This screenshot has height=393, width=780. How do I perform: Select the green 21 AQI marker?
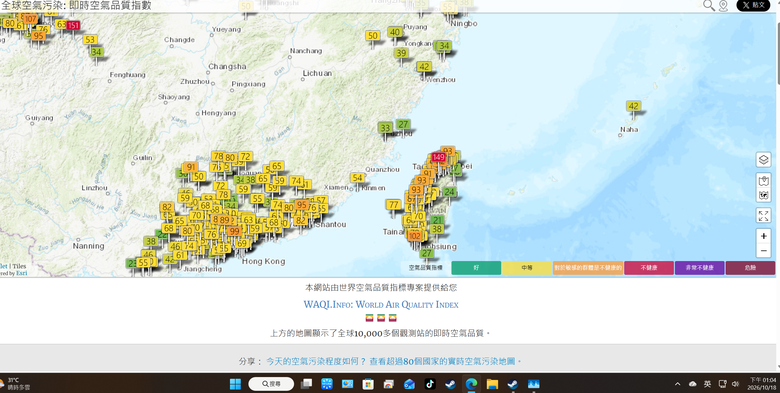click(x=437, y=220)
